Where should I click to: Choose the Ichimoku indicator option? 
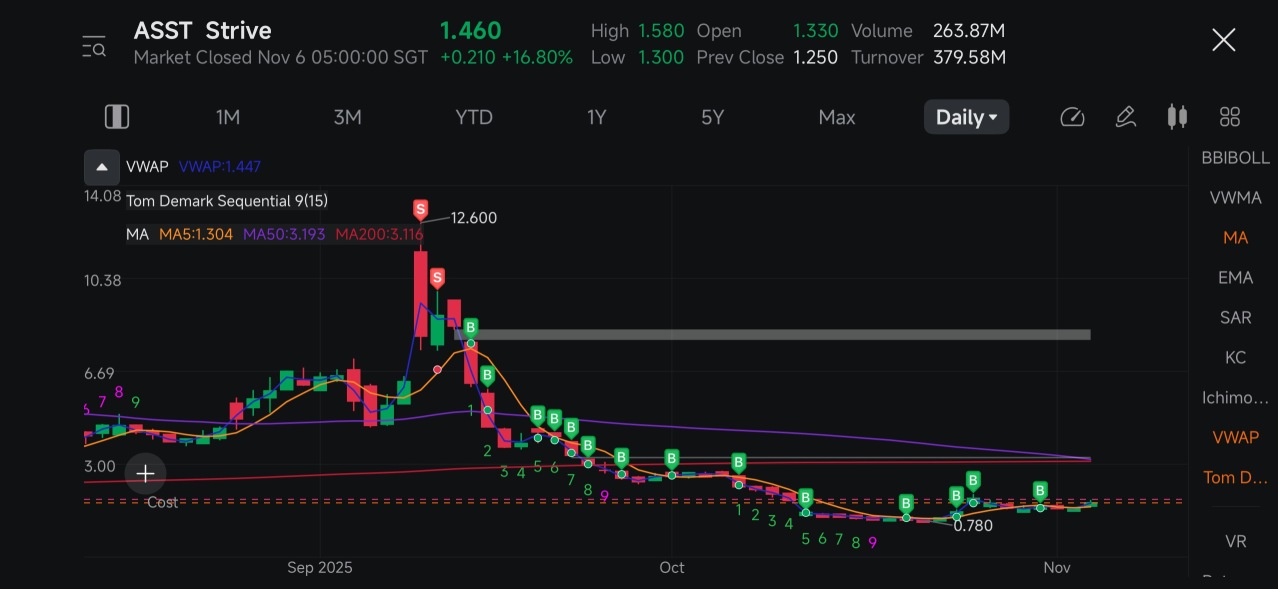point(1235,398)
